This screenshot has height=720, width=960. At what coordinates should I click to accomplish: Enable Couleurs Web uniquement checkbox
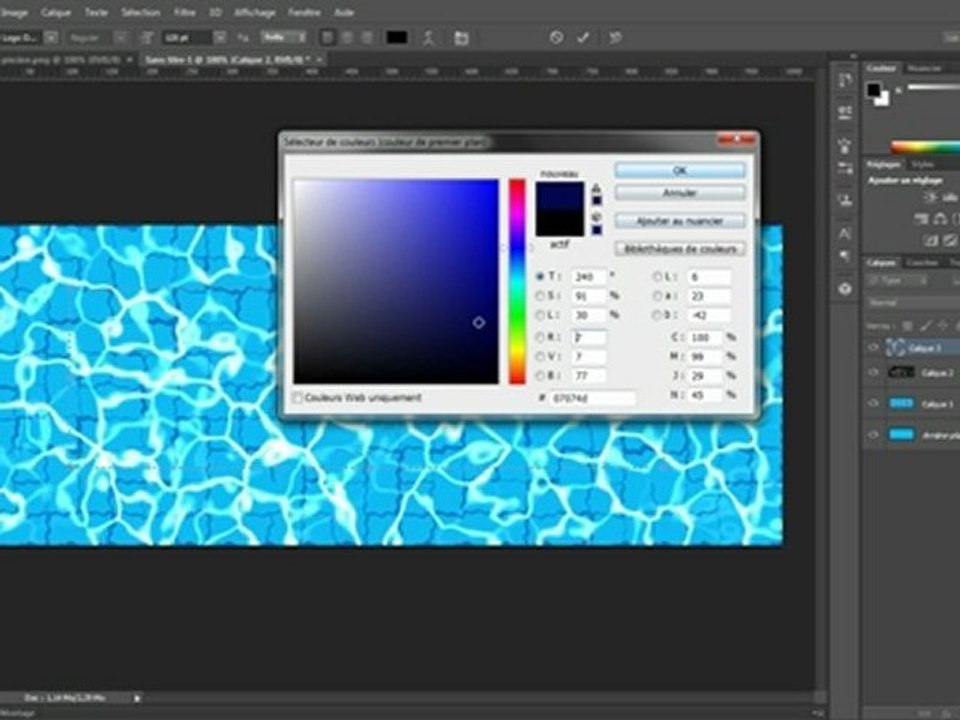pyautogui.click(x=298, y=398)
